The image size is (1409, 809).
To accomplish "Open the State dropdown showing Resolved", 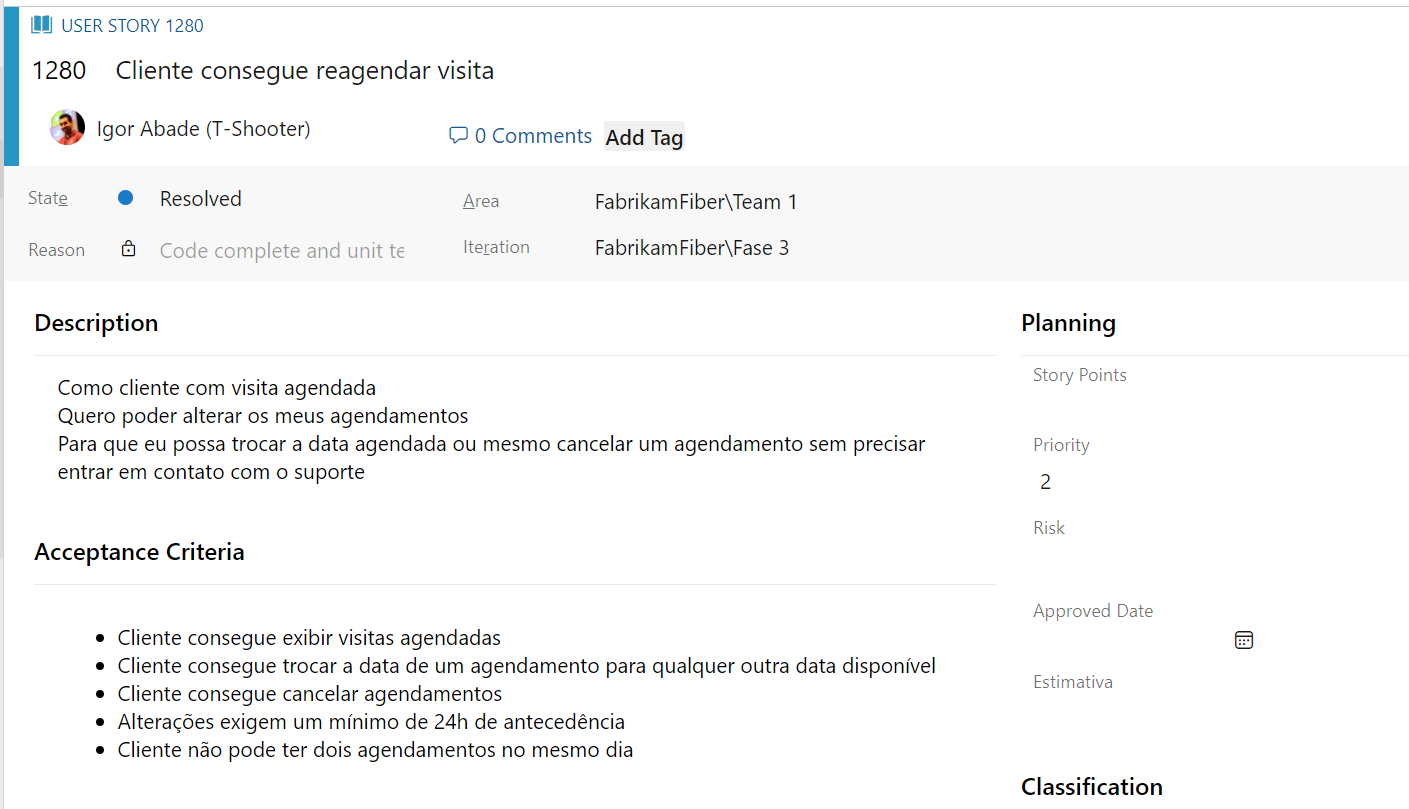I will point(201,199).
